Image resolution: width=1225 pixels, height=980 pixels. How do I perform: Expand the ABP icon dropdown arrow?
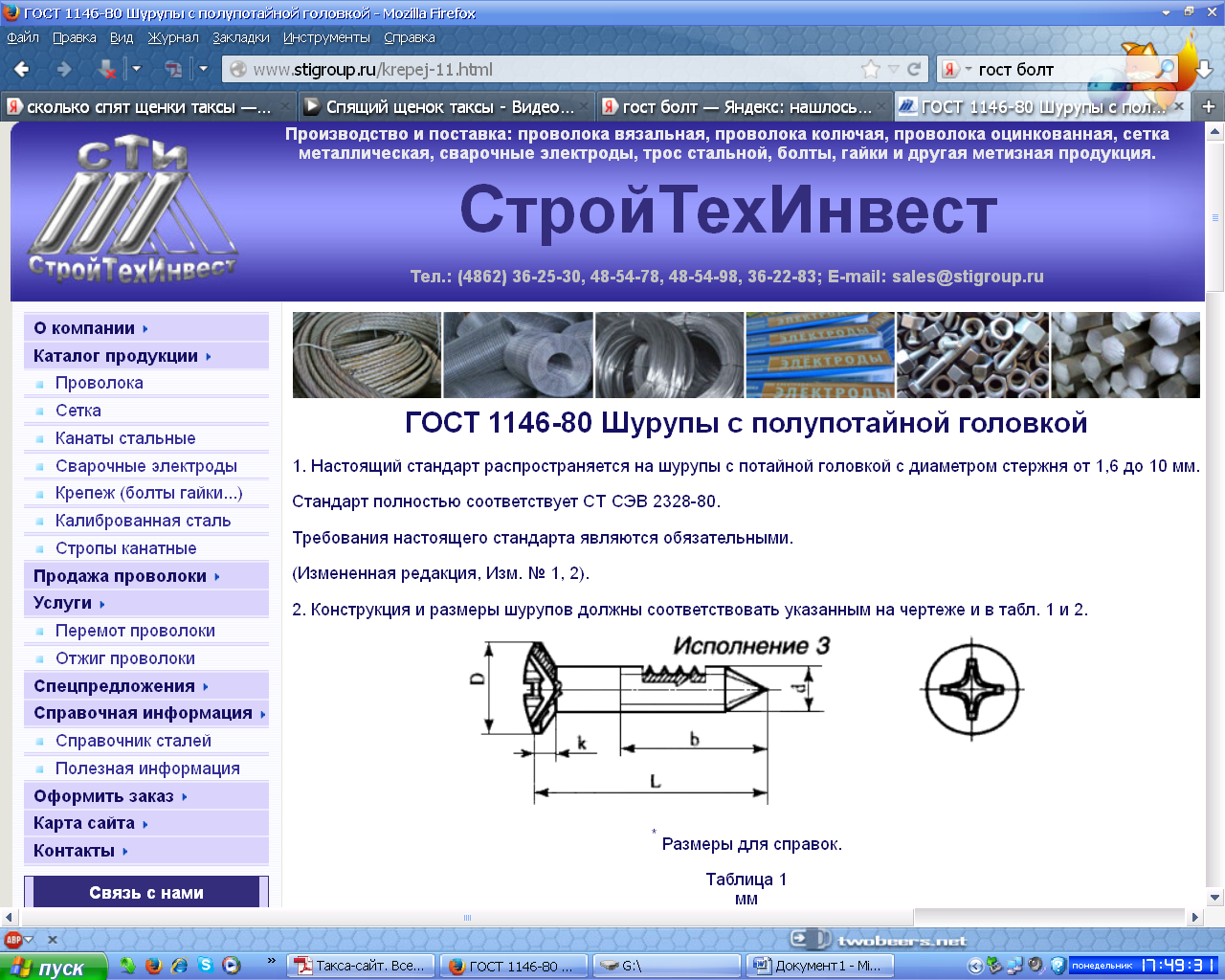(x=29, y=940)
